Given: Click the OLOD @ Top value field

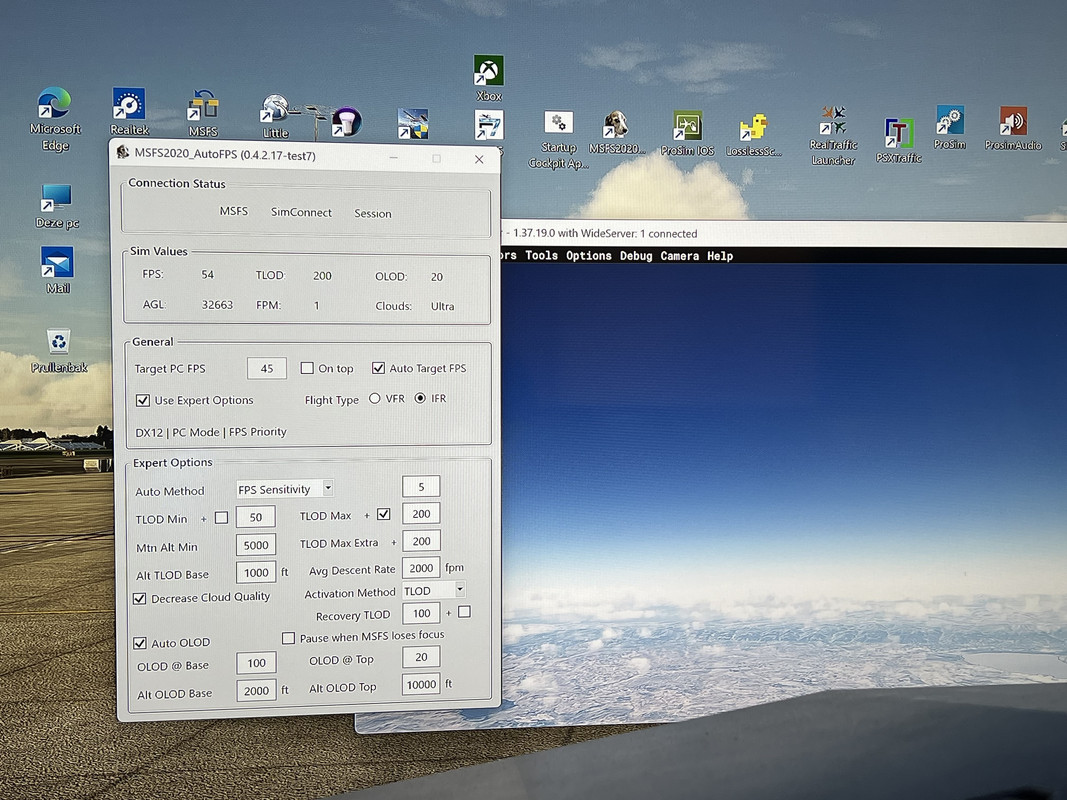Looking at the screenshot, I should coord(421,656).
